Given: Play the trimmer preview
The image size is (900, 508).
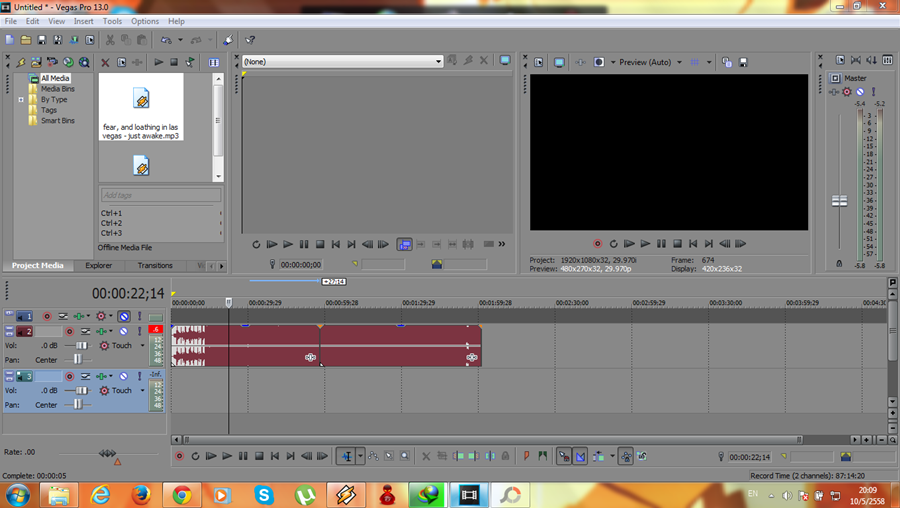Looking at the screenshot, I should [288, 245].
